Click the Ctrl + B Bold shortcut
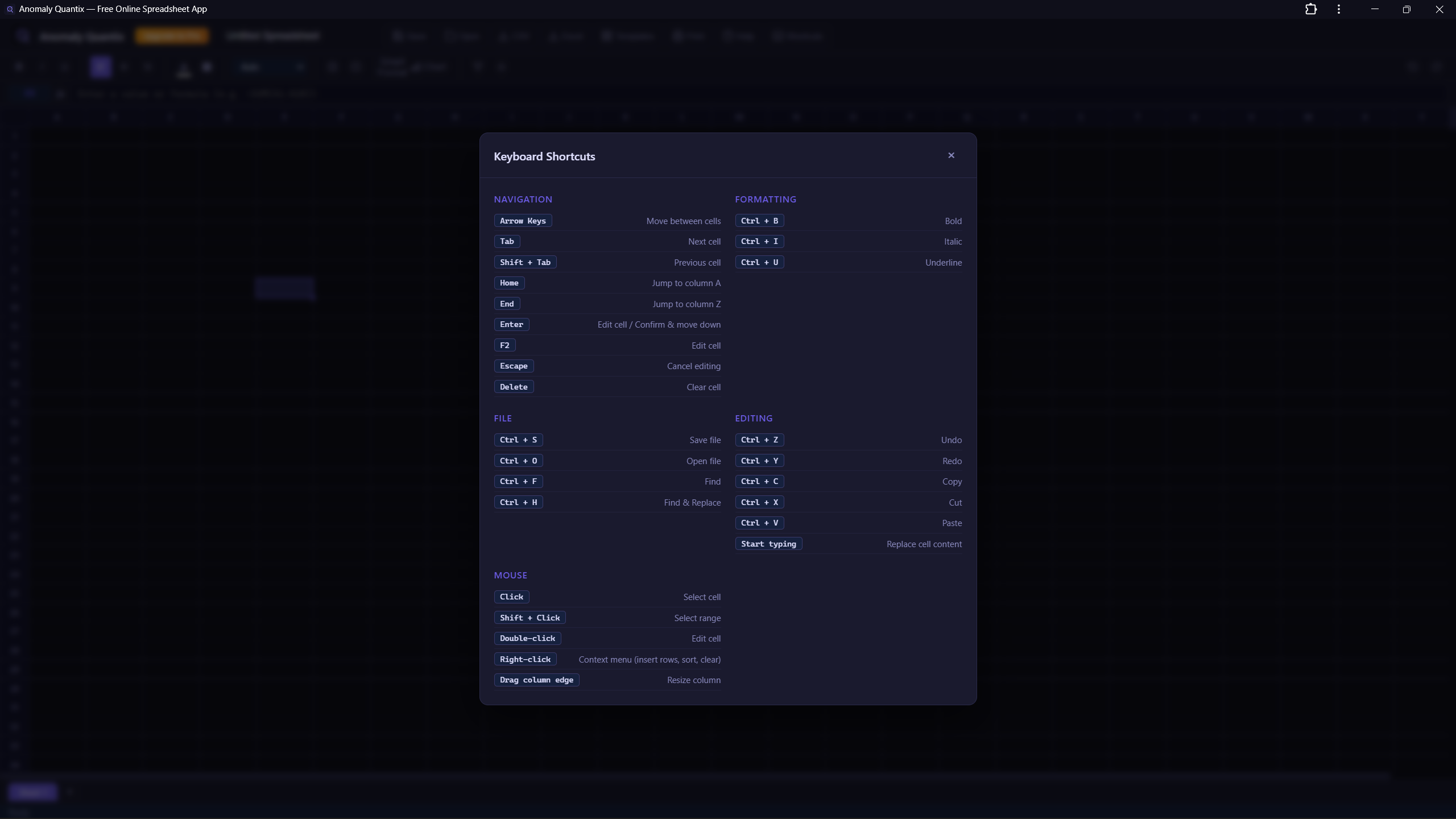 pyautogui.click(x=759, y=221)
